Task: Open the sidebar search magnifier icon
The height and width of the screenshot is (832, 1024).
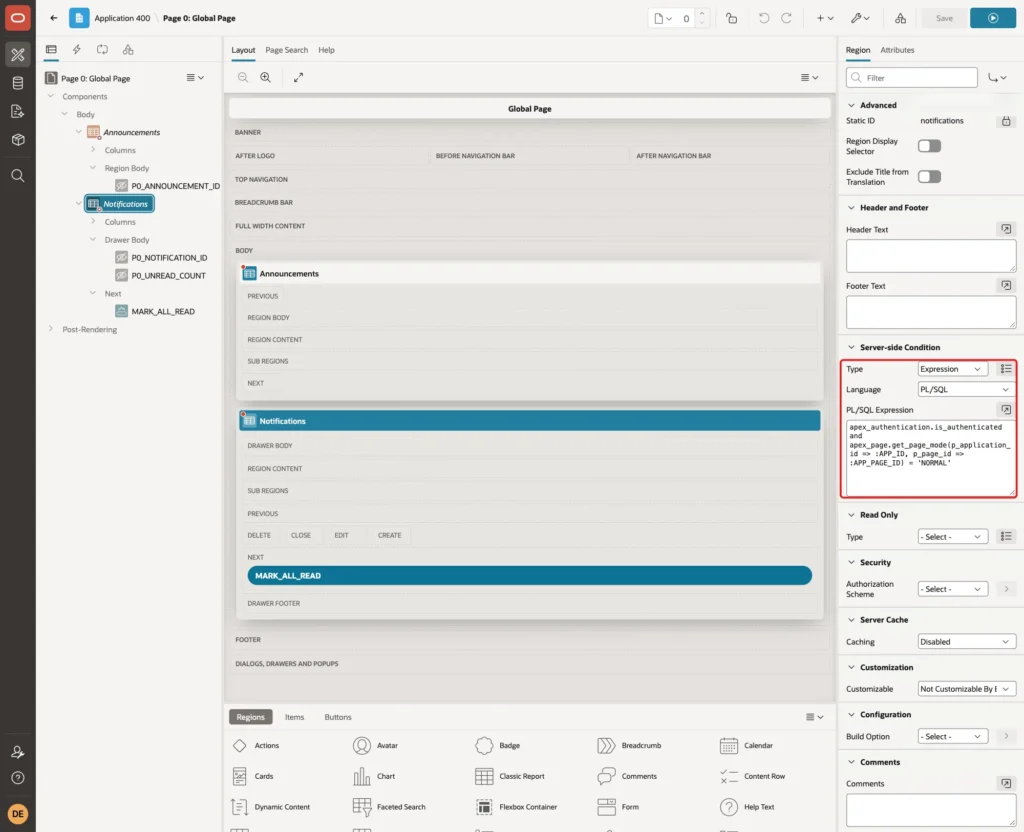Action: coord(18,176)
